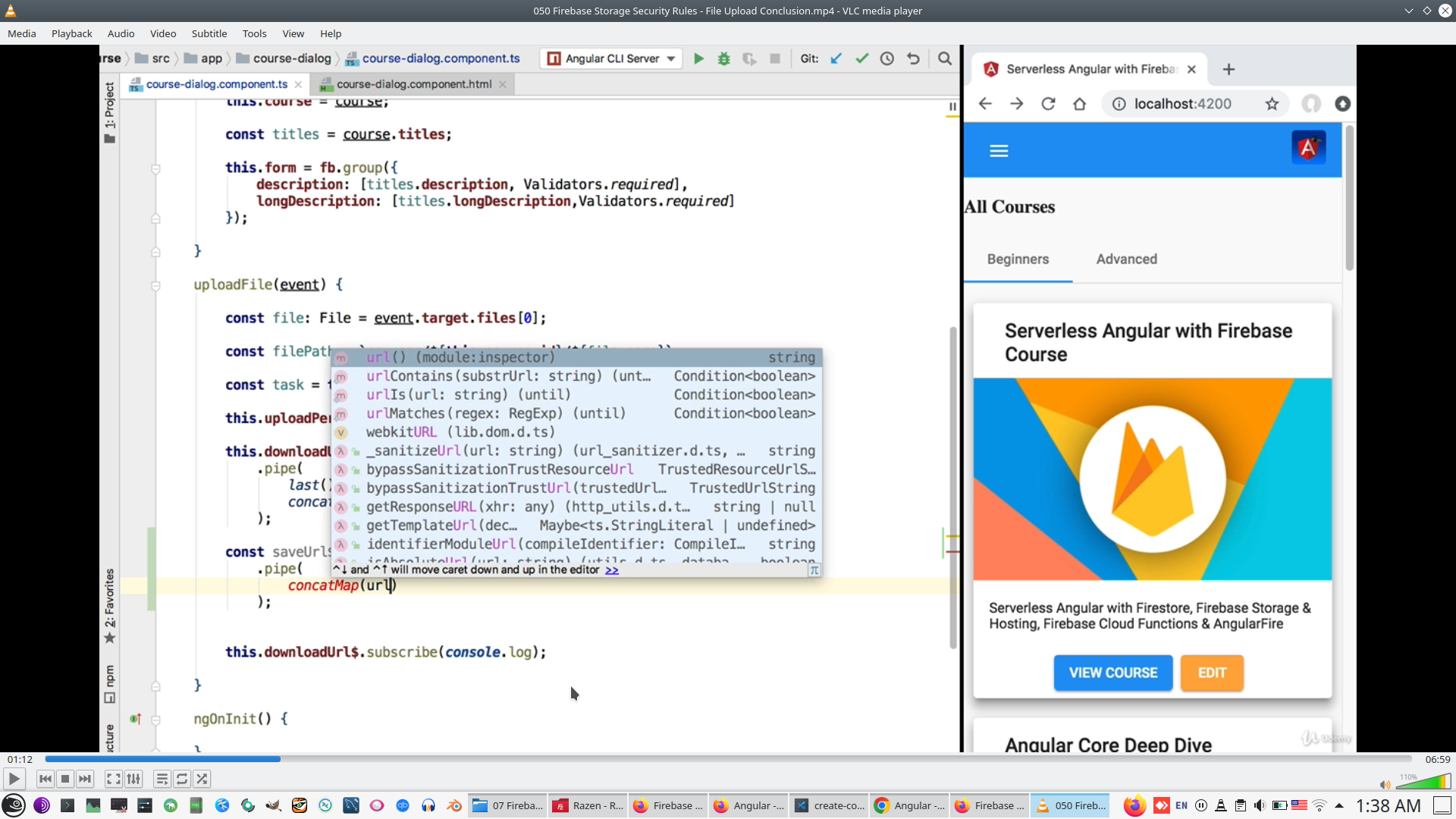1456x819 pixels.
Task: Revert changes using the rollback arrow icon
Action: [x=914, y=58]
